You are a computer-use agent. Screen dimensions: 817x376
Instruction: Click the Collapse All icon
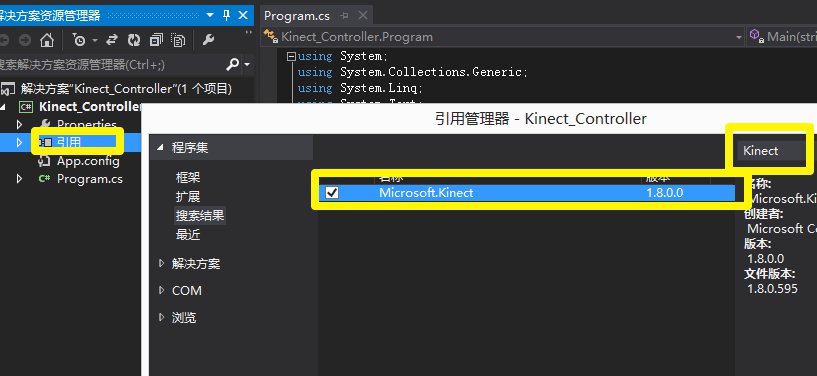pos(156,40)
